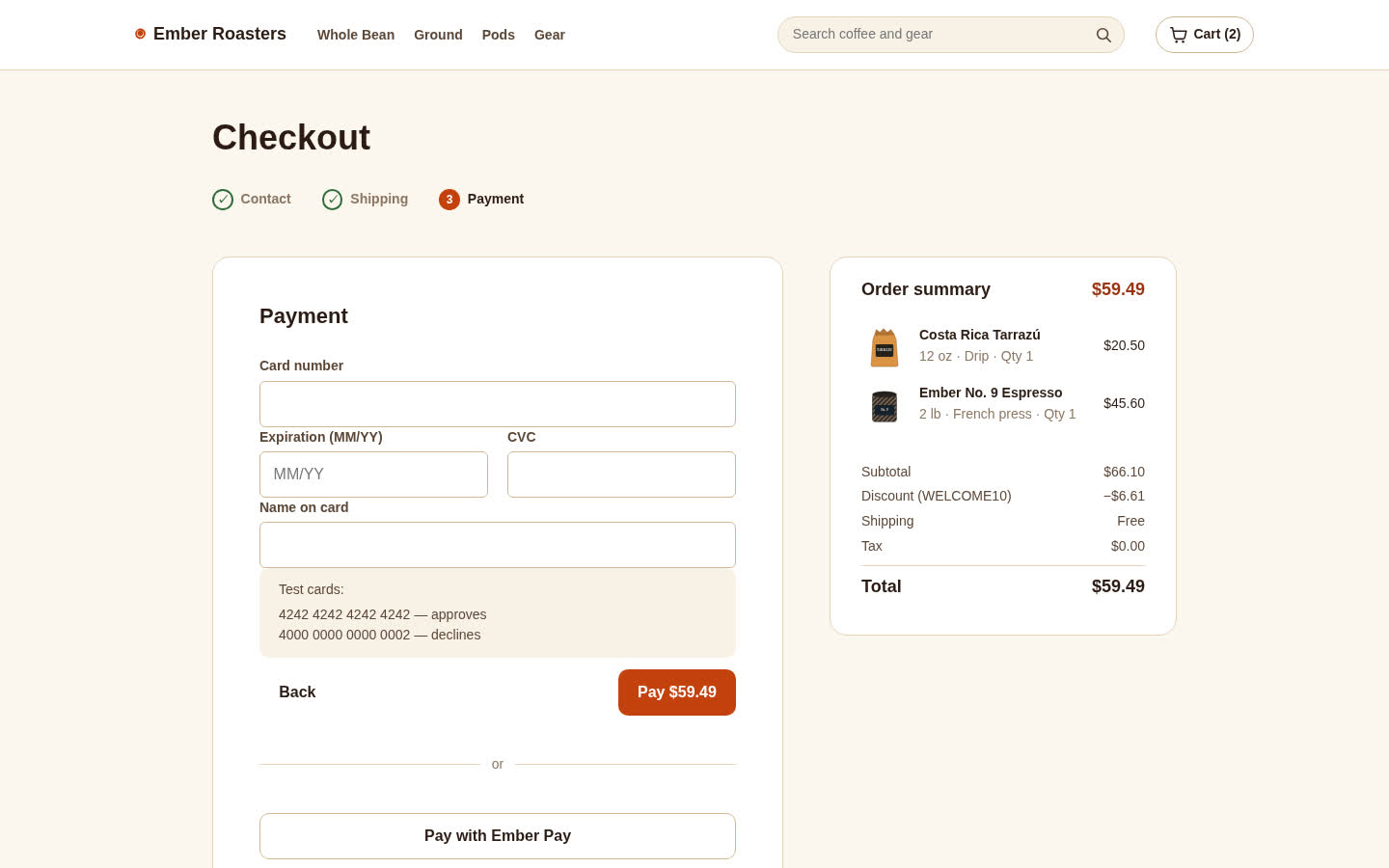Focus the CVC input field
The image size is (1389, 868).
pyautogui.click(x=621, y=475)
